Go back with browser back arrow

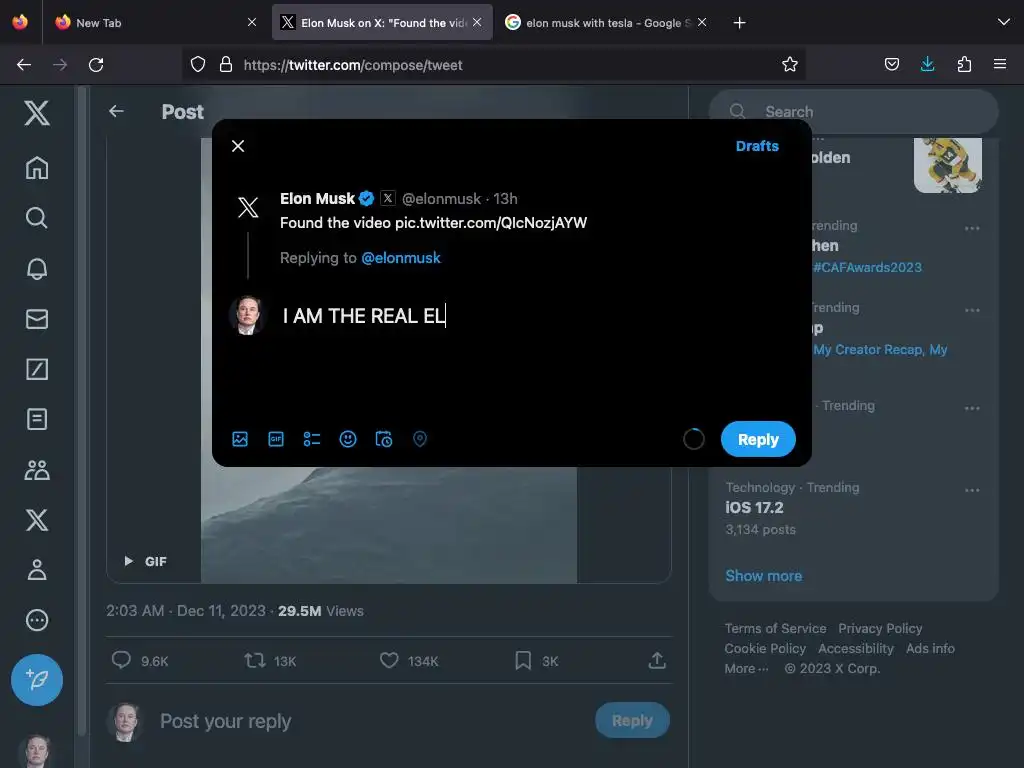(x=24, y=65)
